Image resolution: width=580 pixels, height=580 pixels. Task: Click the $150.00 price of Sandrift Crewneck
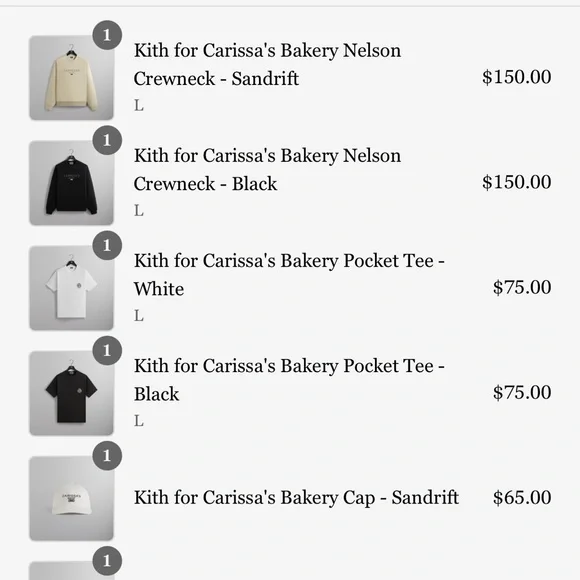click(516, 77)
